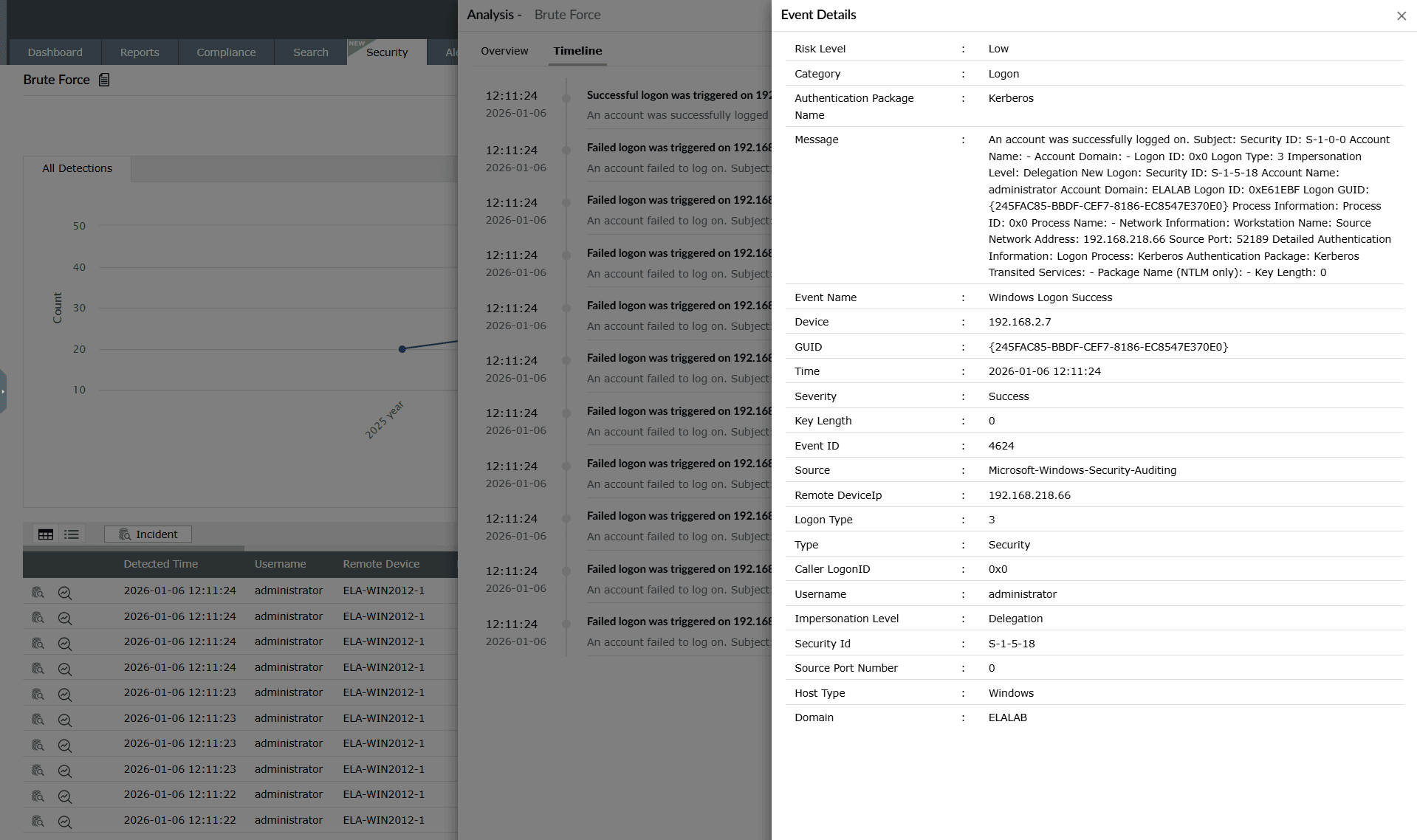Open the Compliance menu item

pos(225,52)
